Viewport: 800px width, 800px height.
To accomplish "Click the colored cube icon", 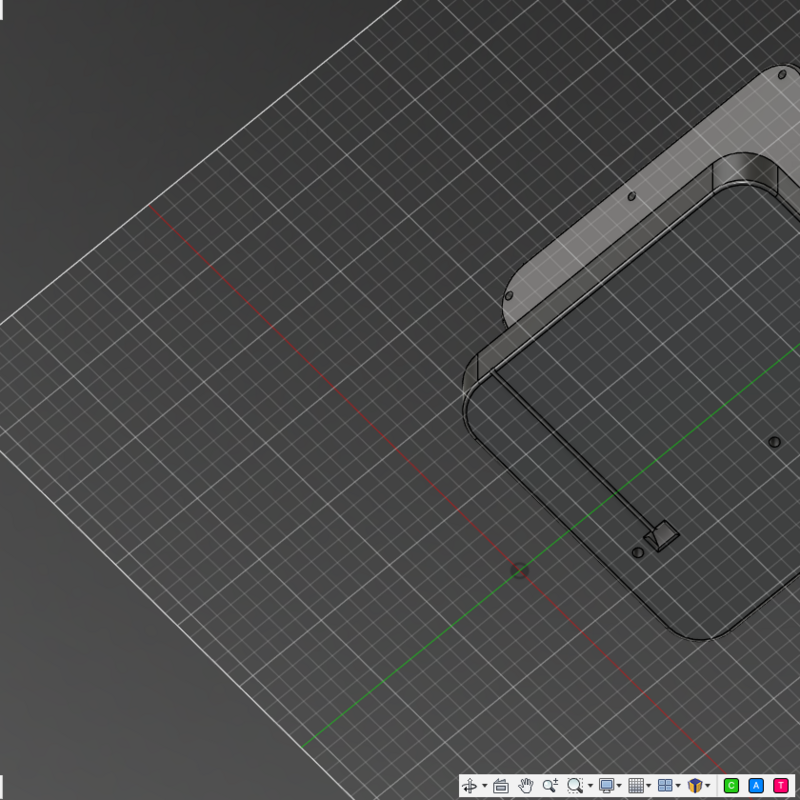I will click(695, 786).
